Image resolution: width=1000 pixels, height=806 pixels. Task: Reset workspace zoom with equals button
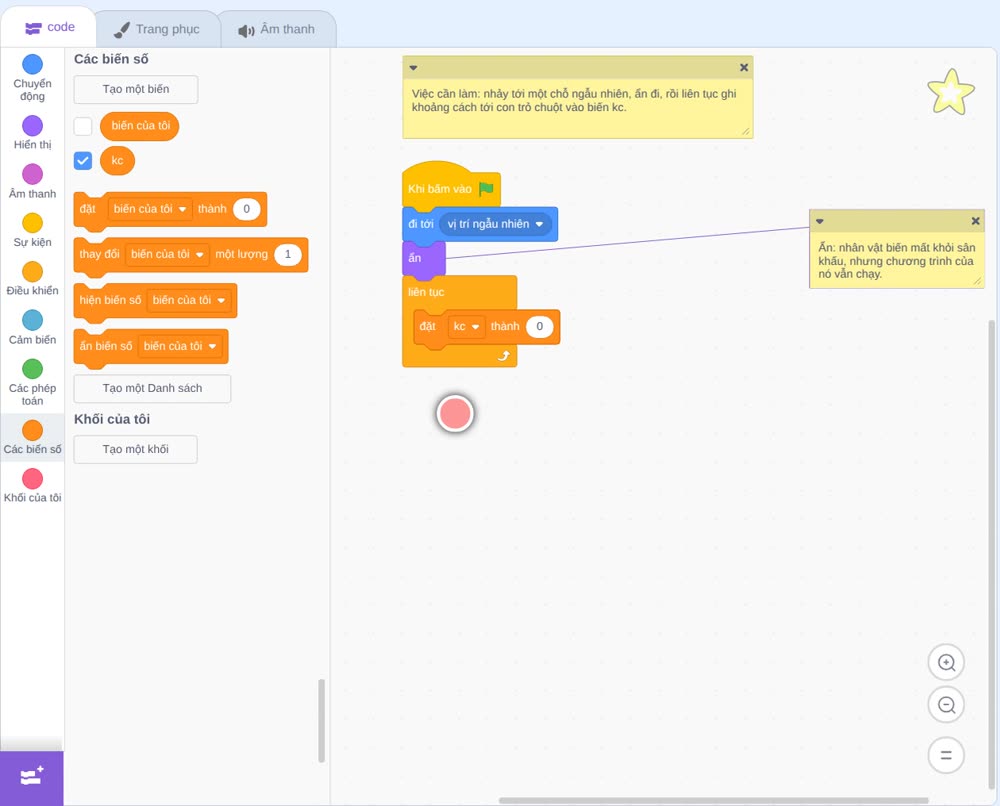[x=946, y=756]
